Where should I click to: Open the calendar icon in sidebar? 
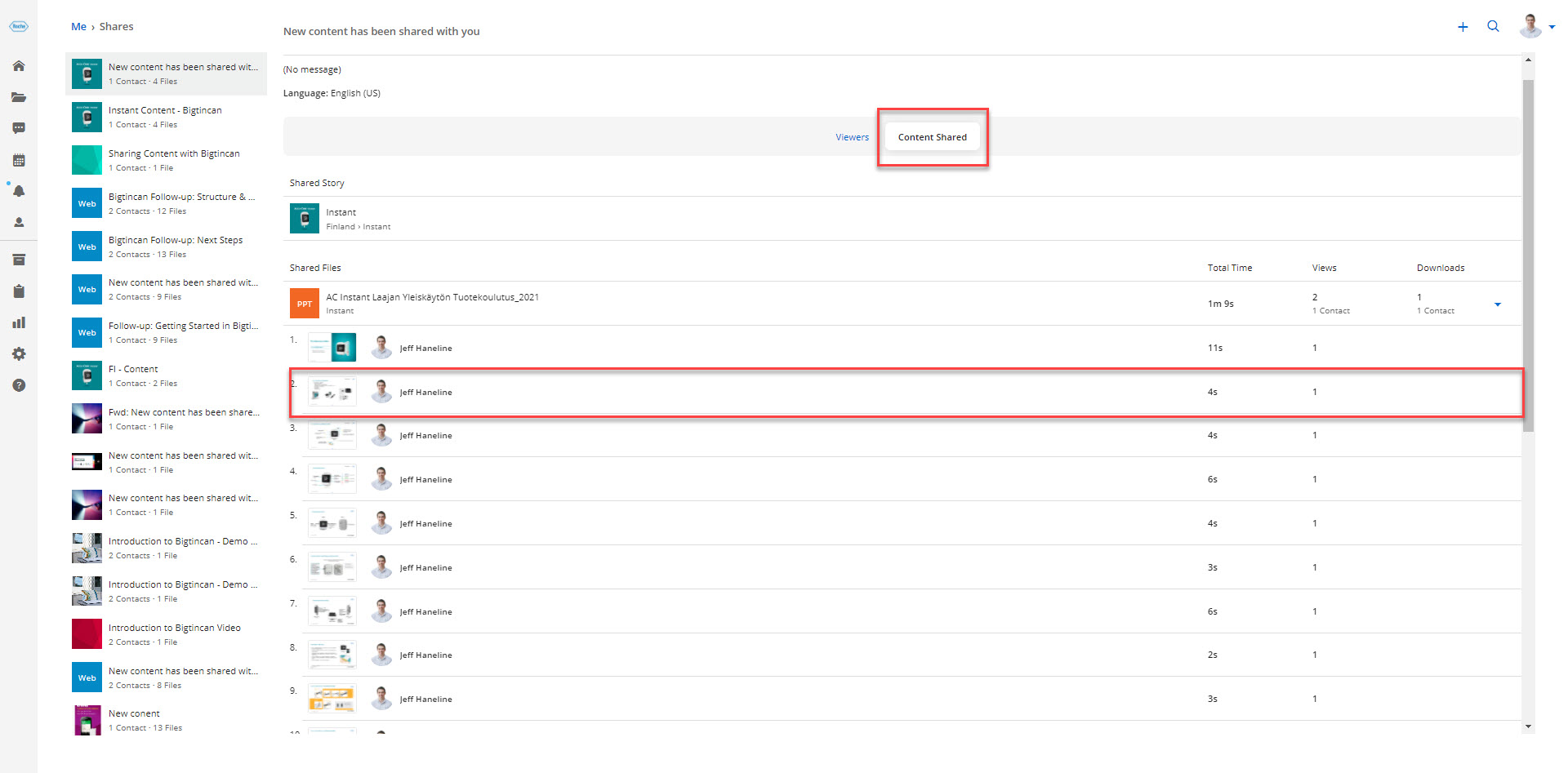(x=19, y=160)
